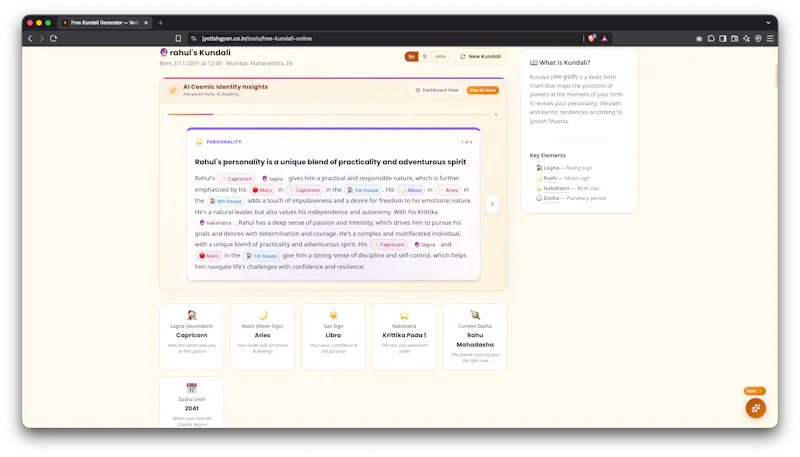
Task: Bookmark this page using the bookmark icon
Action: pyautogui.click(x=178, y=38)
